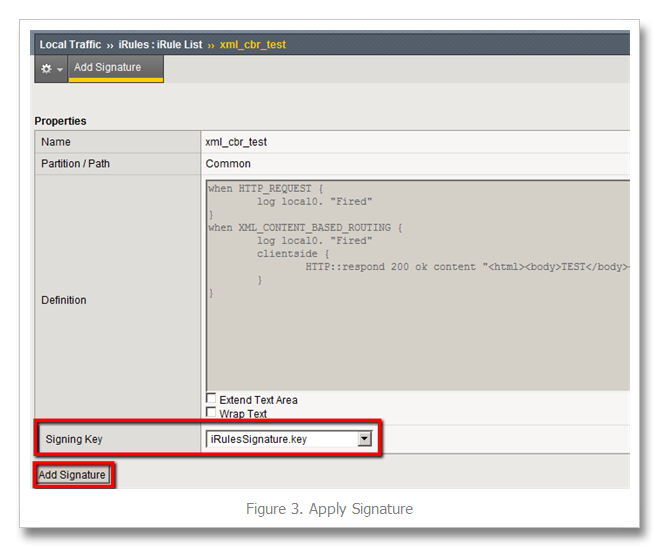Click the Figure 3 Apply Signature caption
This screenshot has width=660, height=548.
click(x=329, y=509)
